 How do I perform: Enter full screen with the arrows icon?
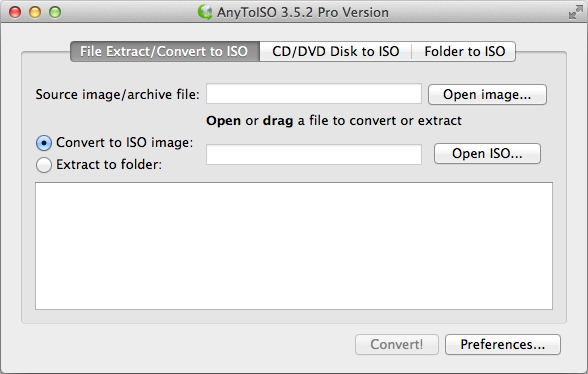pyautogui.click(x=576, y=12)
